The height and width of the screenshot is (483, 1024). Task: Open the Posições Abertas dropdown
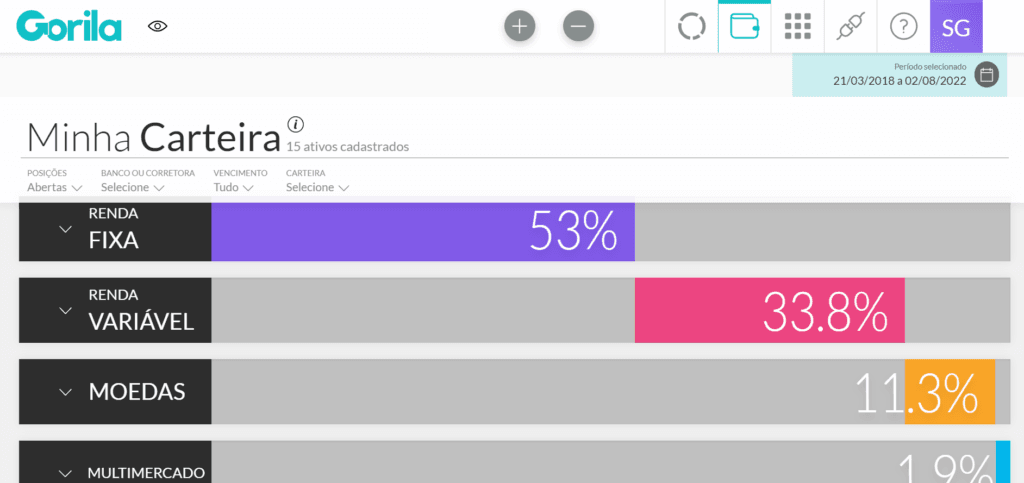coord(54,181)
